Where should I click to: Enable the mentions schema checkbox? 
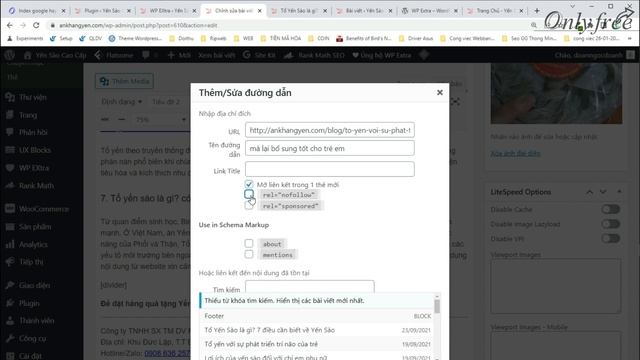(249, 254)
